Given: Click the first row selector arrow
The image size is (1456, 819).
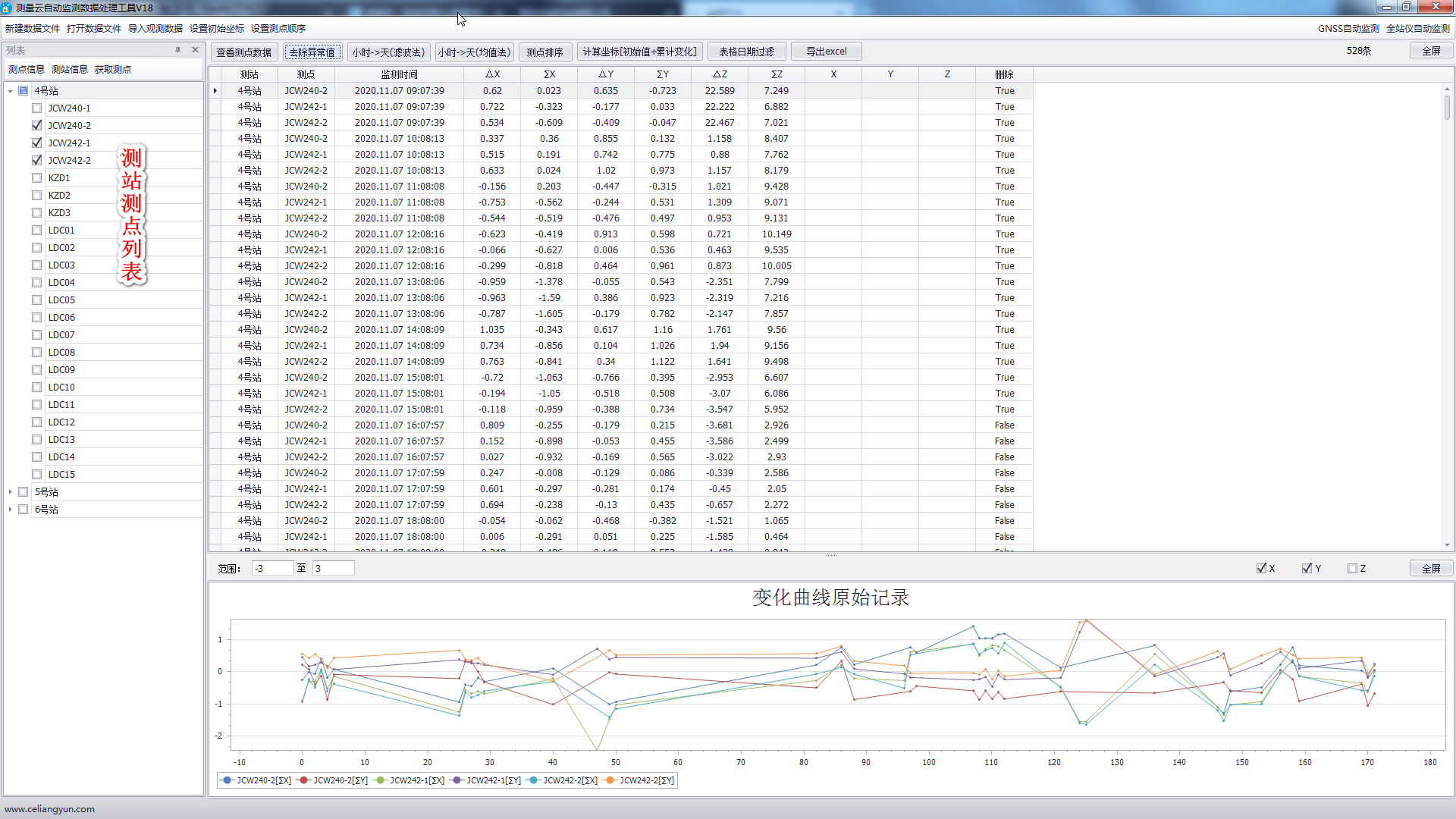Looking at the screenshot, I should pyautogui.click(x=215, y=91).
